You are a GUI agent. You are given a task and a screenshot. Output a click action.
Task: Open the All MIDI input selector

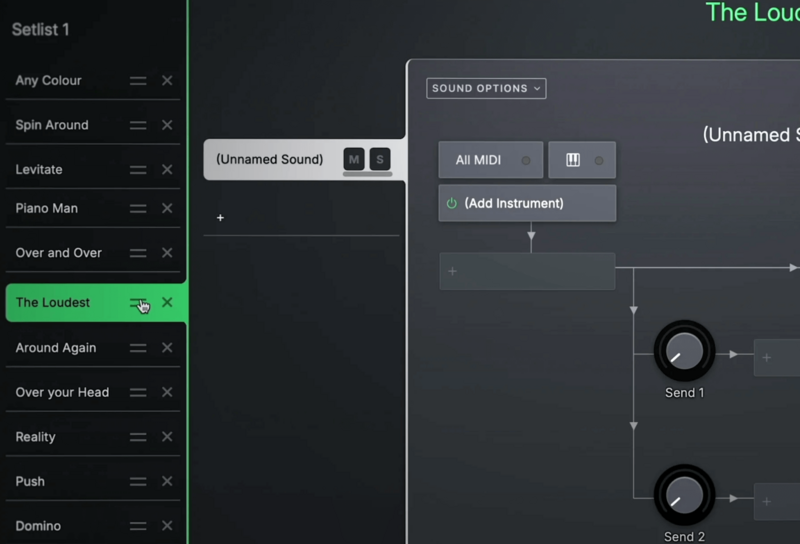coord(490,160)
